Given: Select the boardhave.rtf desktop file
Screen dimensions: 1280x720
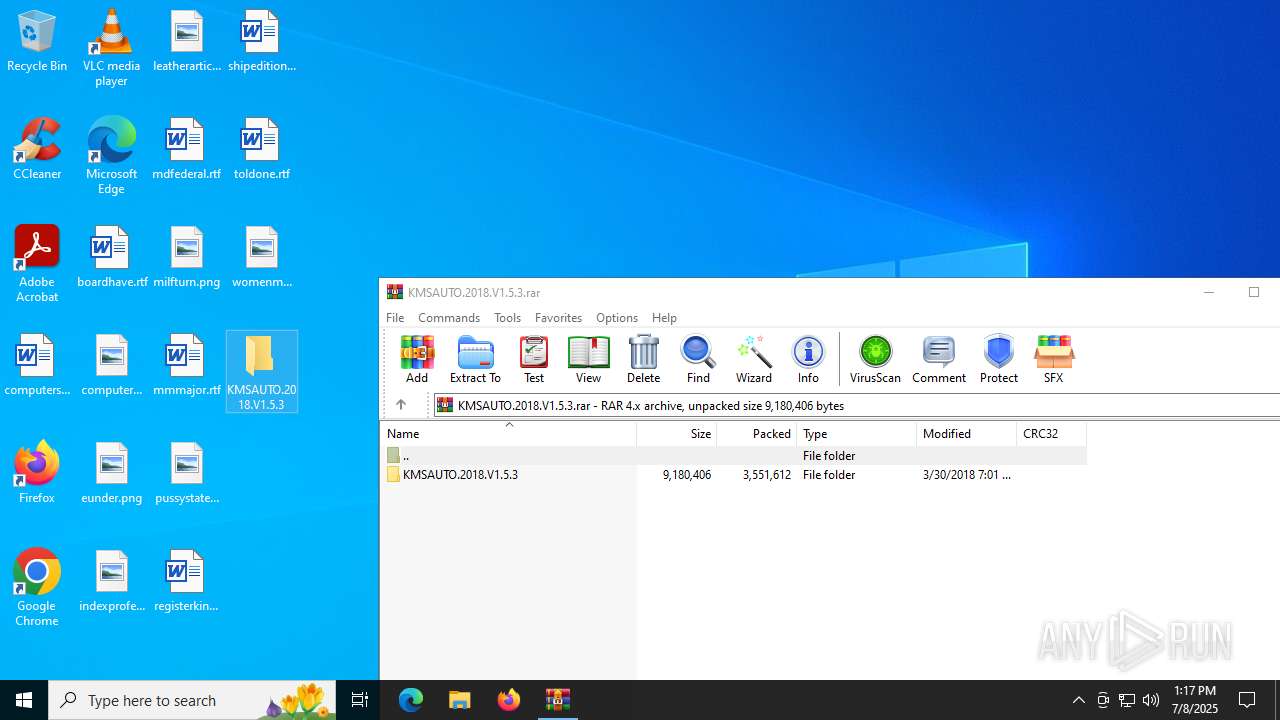Looking at the screenshot, I should (x=112, y=258).
